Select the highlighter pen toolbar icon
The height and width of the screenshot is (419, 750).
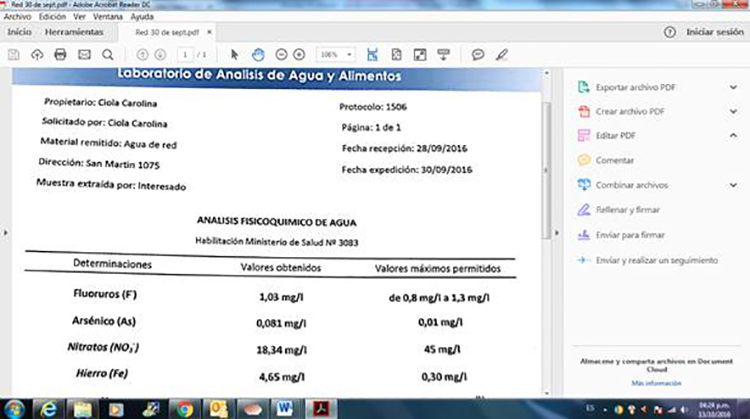pyautogui.click(x=502, y=55)
